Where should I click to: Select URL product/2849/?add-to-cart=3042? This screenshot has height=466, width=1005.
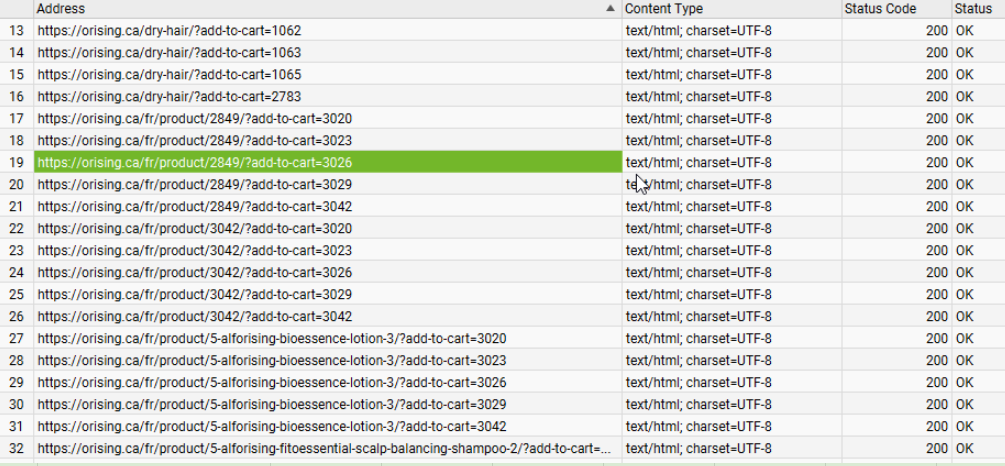(x=195, y=206)
